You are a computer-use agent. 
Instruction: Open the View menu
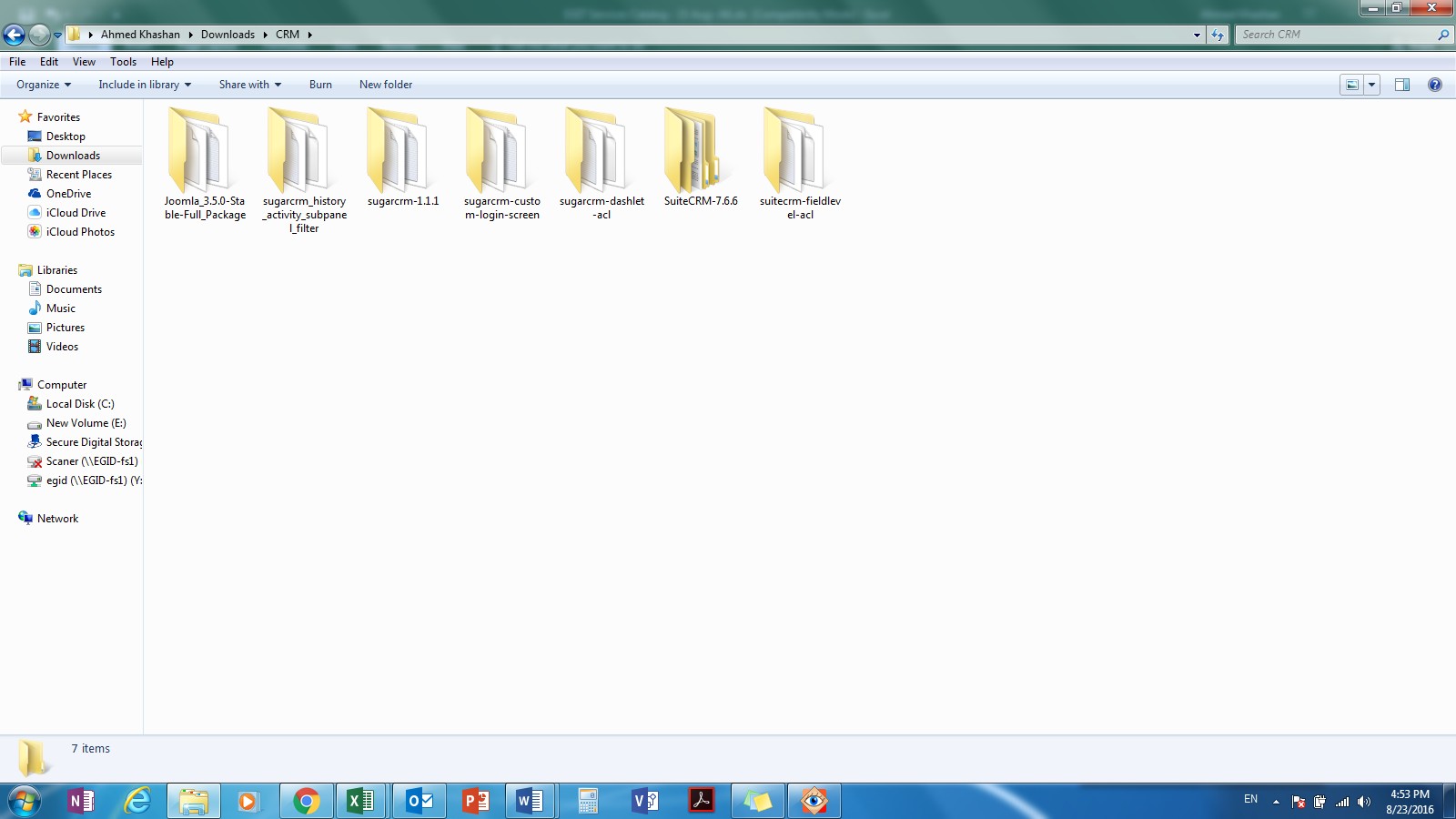coord(84,62)
